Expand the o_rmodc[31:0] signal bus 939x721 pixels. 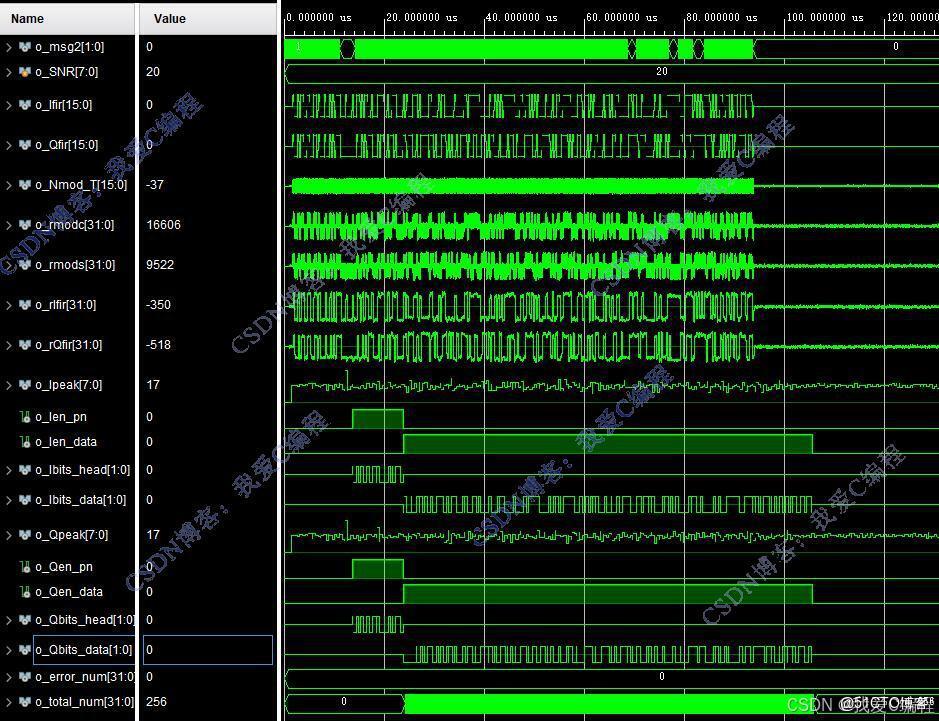point(8,225)
